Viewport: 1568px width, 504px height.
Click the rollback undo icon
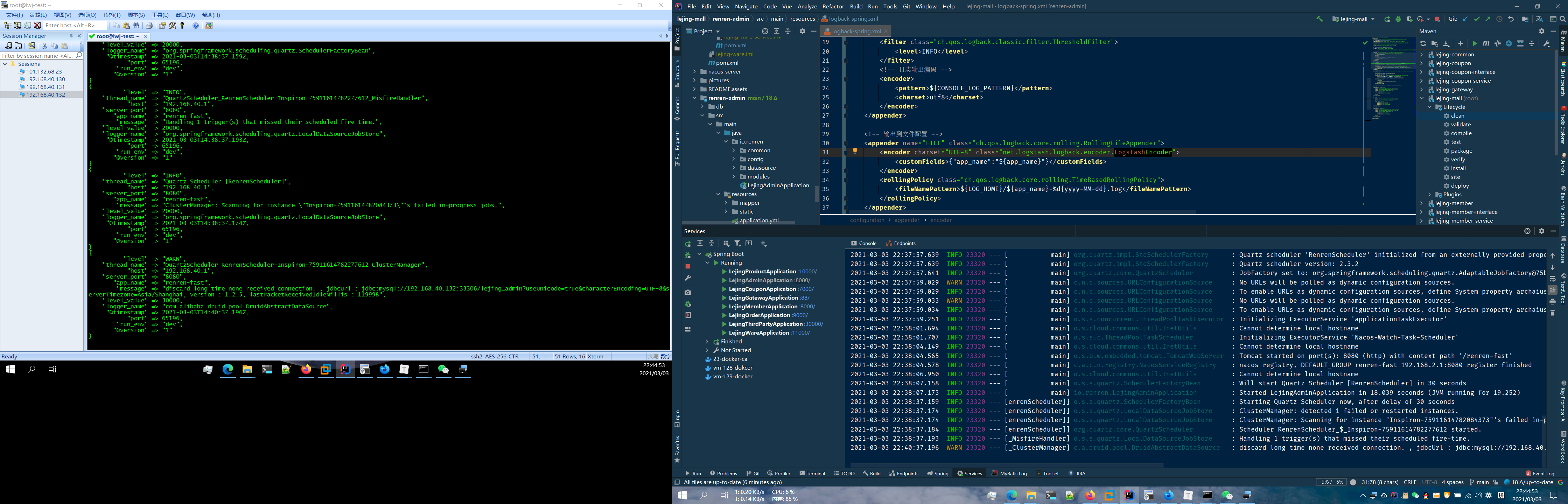click(x=1510, y=19)
